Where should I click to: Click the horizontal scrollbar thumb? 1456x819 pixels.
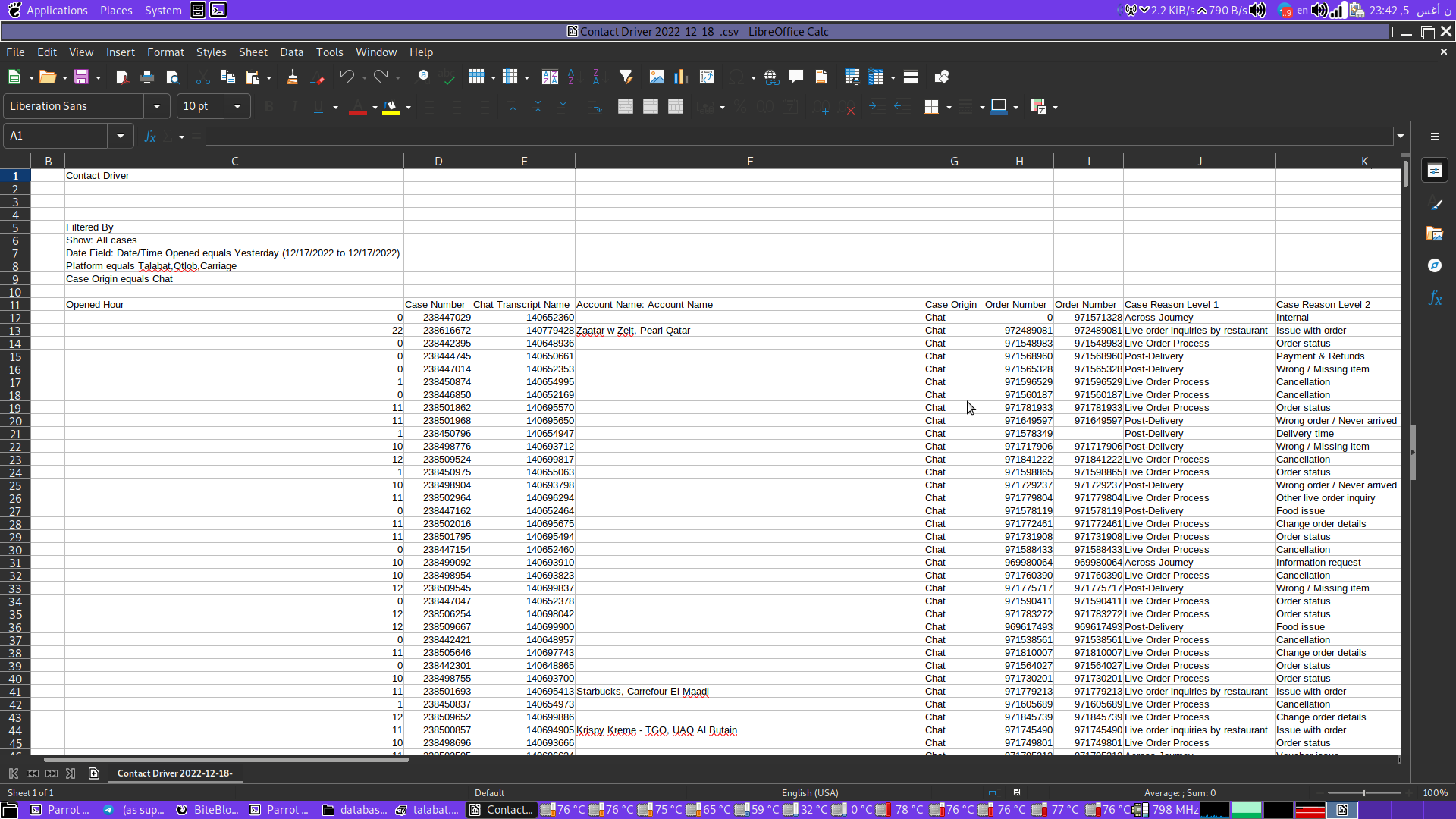click(226, 759)
